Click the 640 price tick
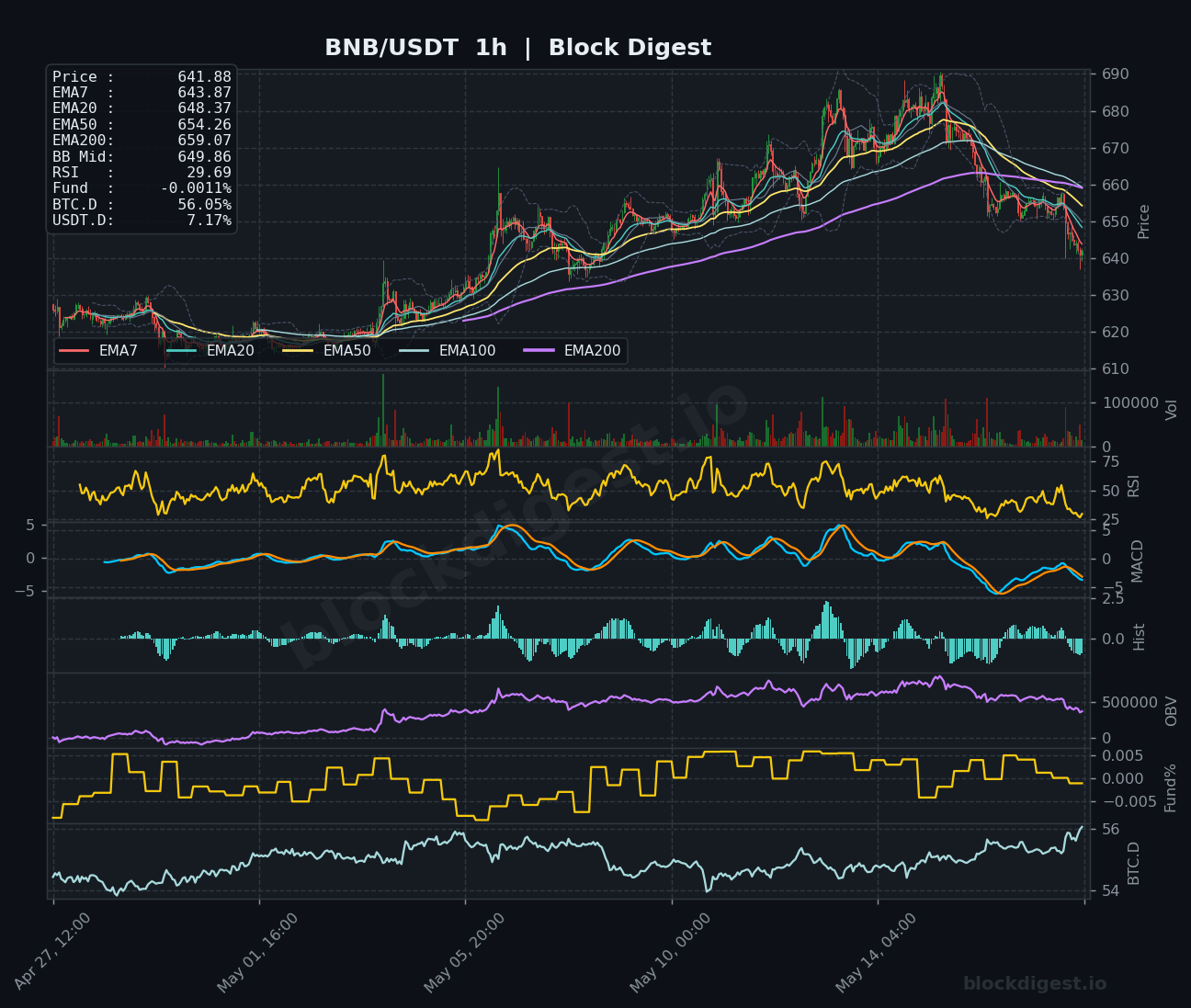1191x1008 pixels. [x=1117, y=259]
